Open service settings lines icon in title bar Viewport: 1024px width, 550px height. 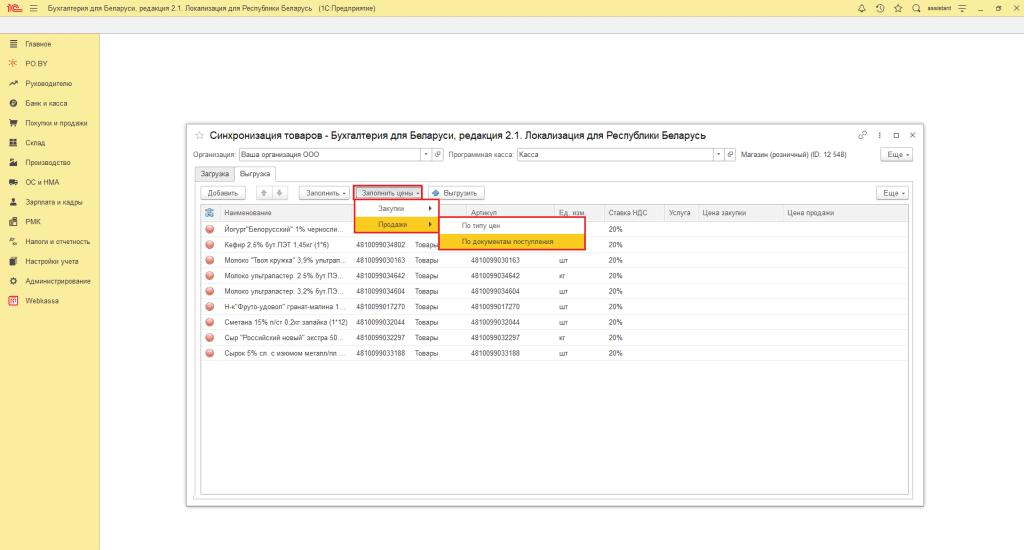[962, 8]
